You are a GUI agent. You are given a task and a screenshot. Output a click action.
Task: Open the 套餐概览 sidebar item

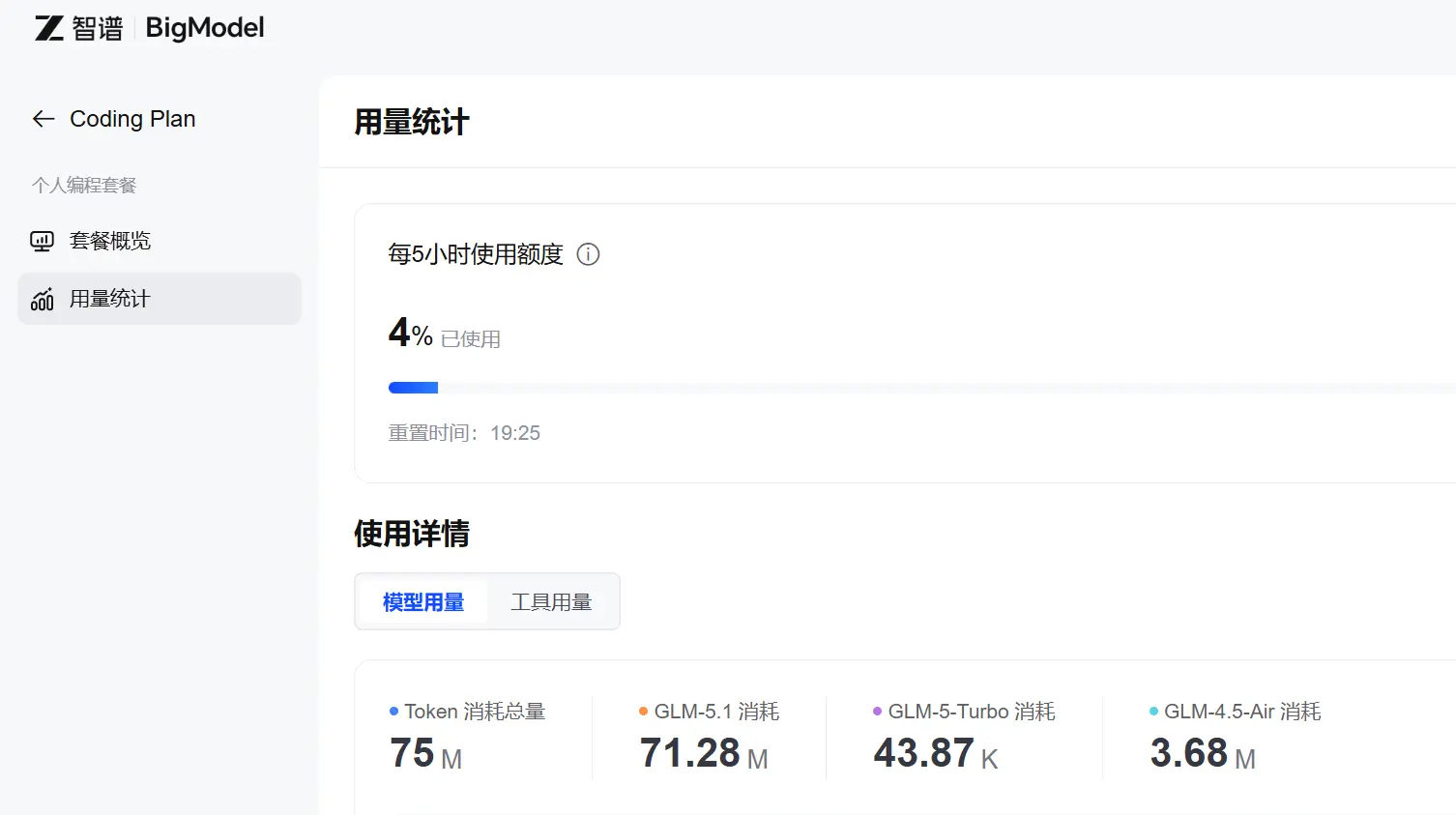(160, 241)
